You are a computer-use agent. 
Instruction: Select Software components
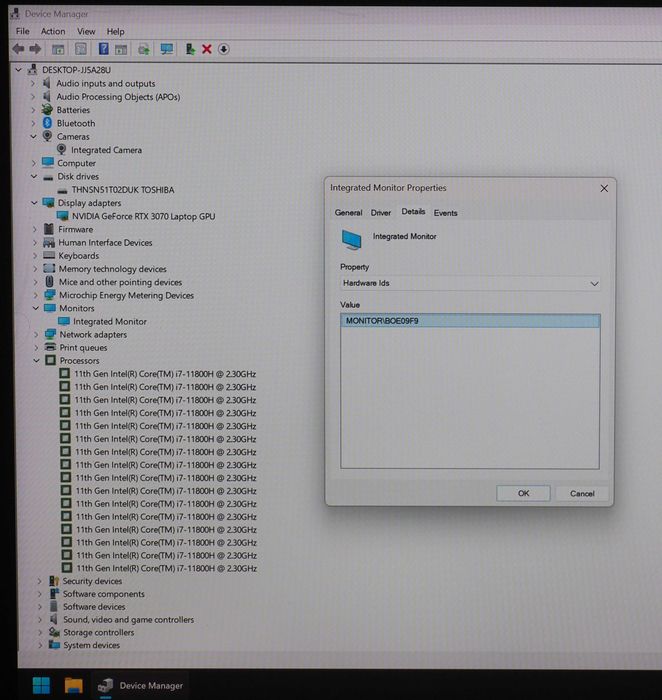click(104, 594)
